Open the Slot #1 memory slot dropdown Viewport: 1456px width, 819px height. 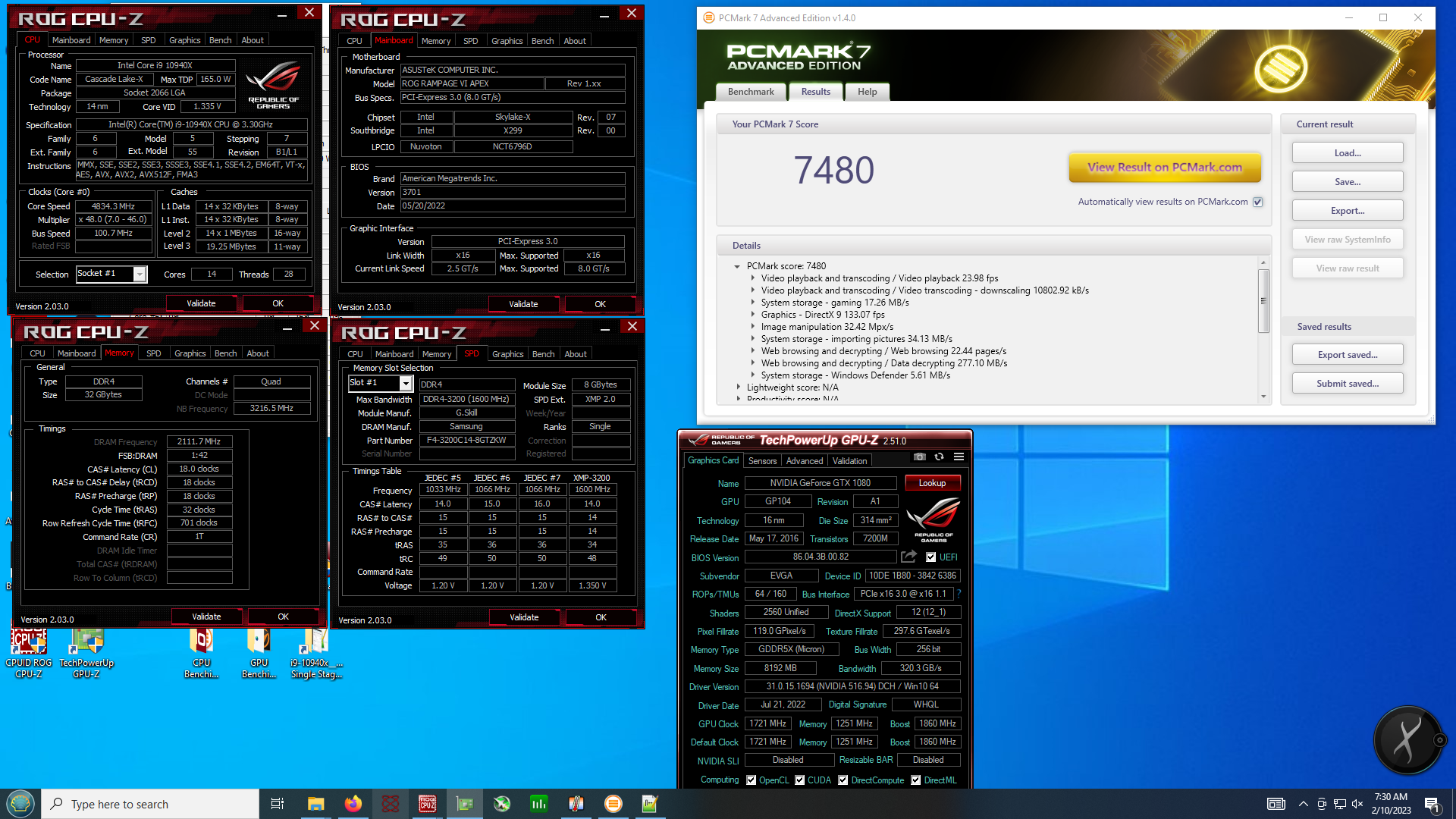[406, 384]
